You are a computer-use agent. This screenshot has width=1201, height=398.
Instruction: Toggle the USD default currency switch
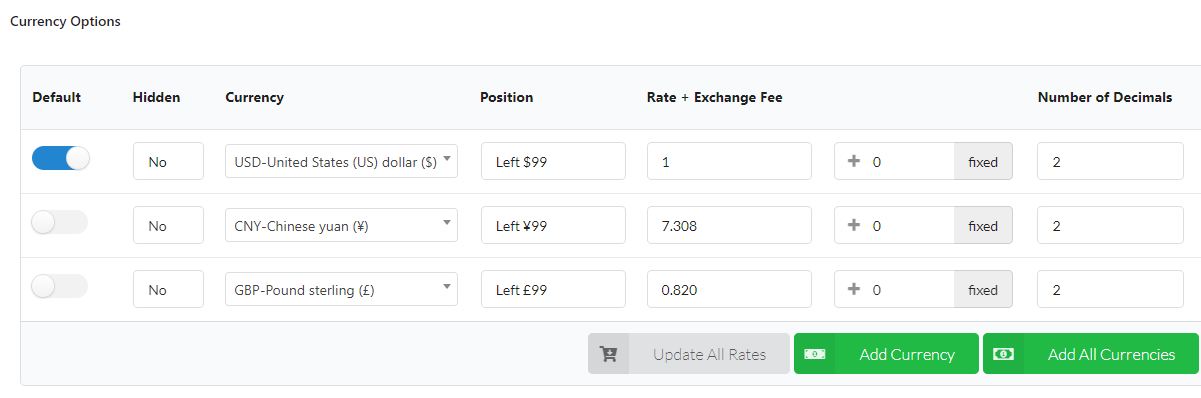60,158
